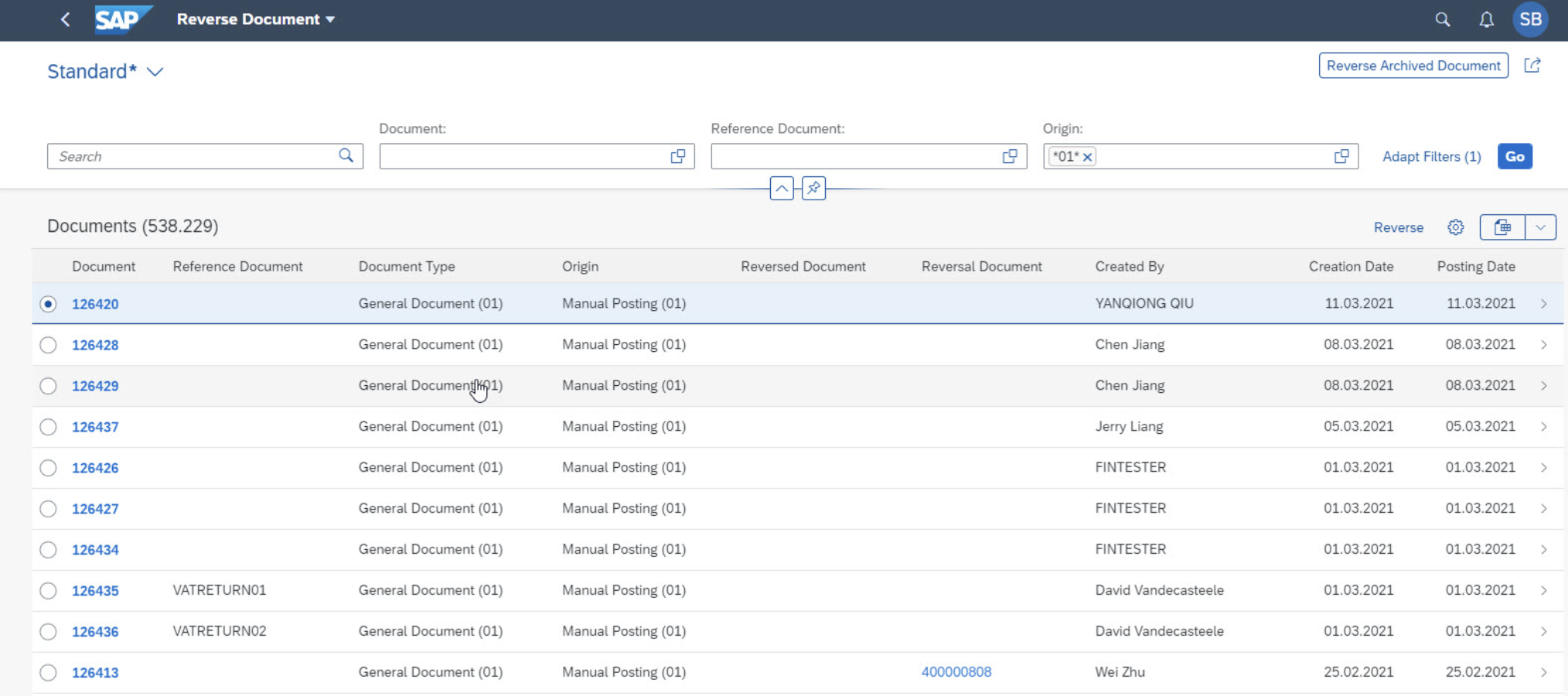Select the radio button for document 126435
The image size is (1568, 696).
[x=48, y=591]
